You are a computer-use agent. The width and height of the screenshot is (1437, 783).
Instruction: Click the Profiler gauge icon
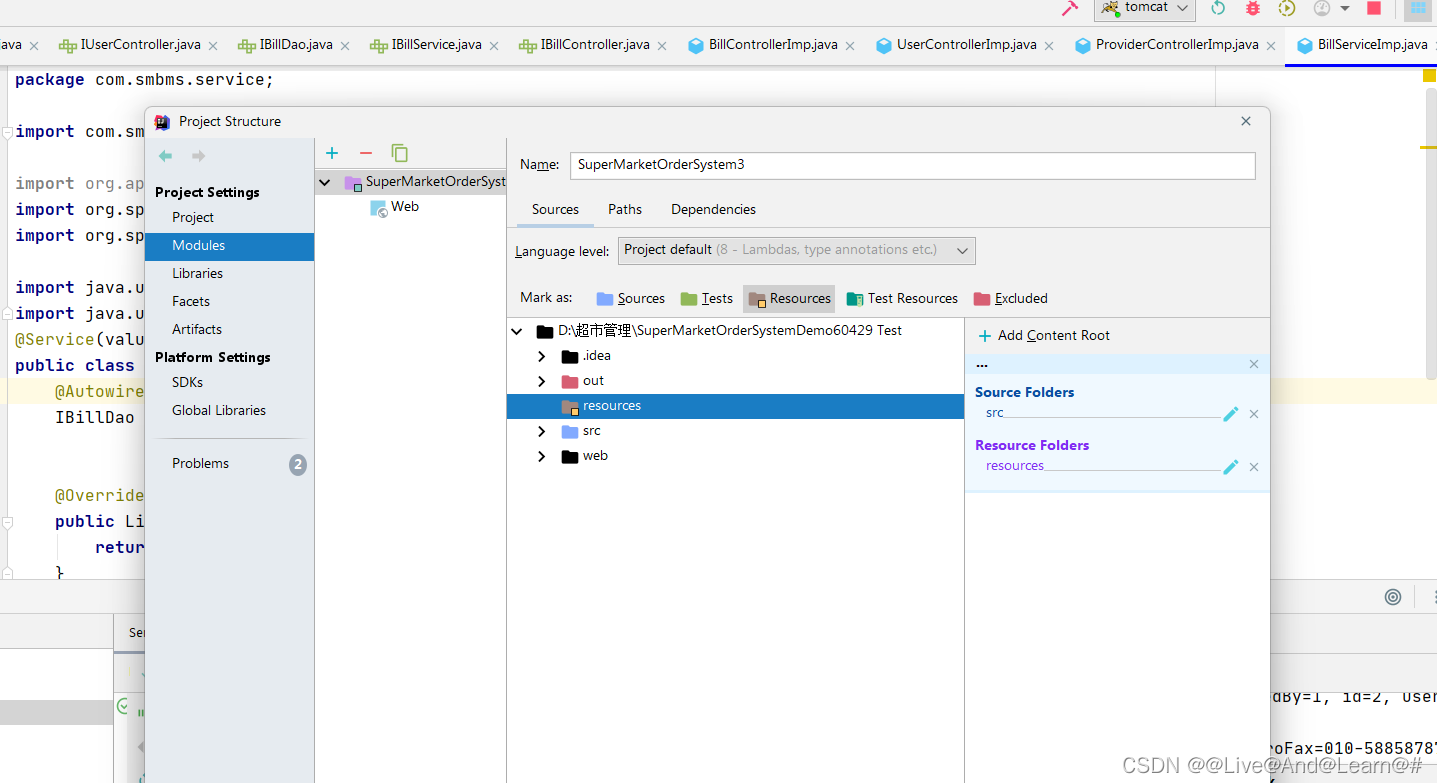tap(1322, 8)
